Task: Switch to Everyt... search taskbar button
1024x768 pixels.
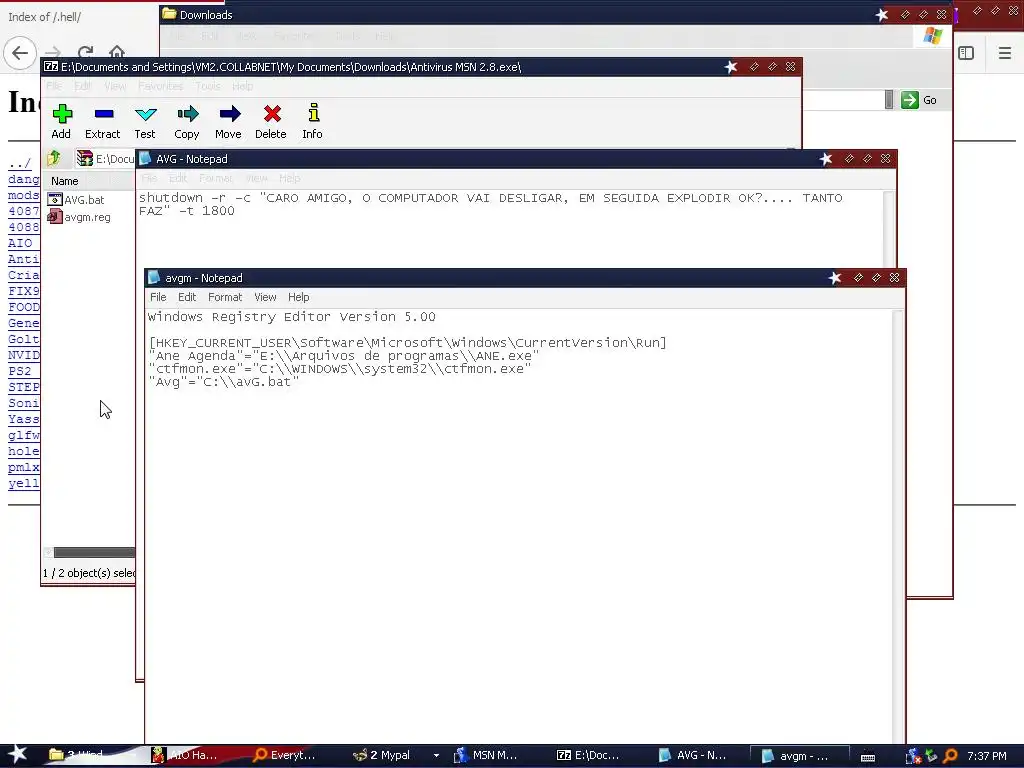Action: click(285, 756)
